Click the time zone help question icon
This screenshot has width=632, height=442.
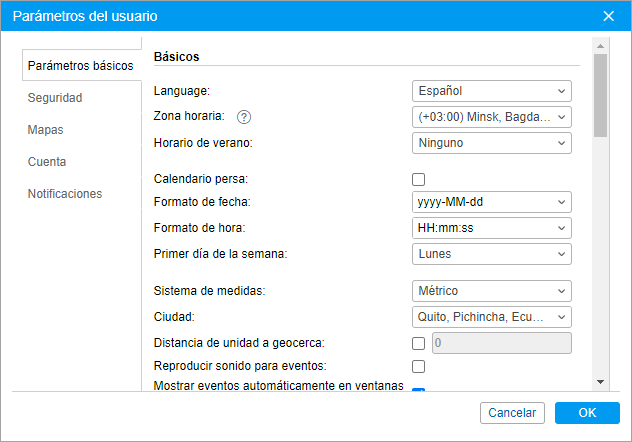(244, 117)
